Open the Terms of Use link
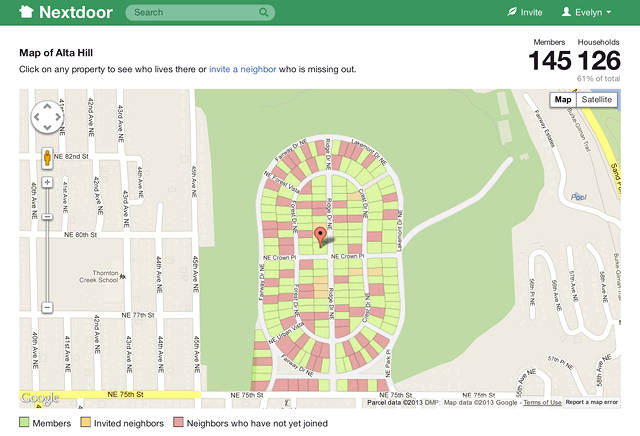640x436 pixels. point(542,403)
